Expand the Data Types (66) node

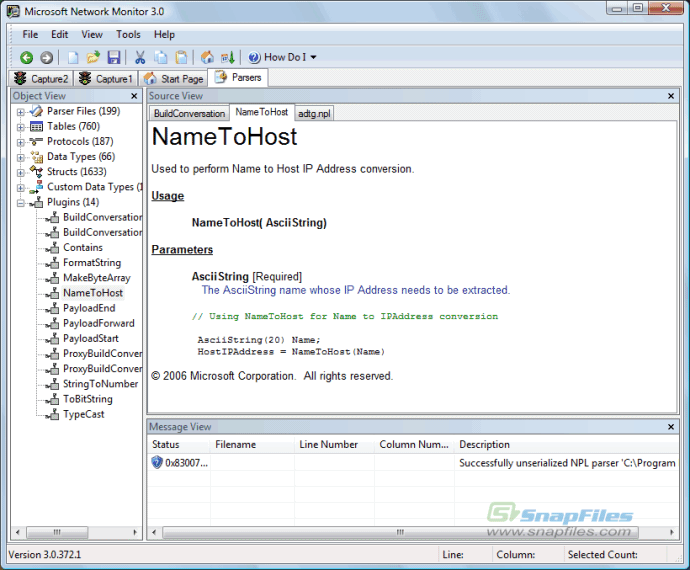[21, 158]
